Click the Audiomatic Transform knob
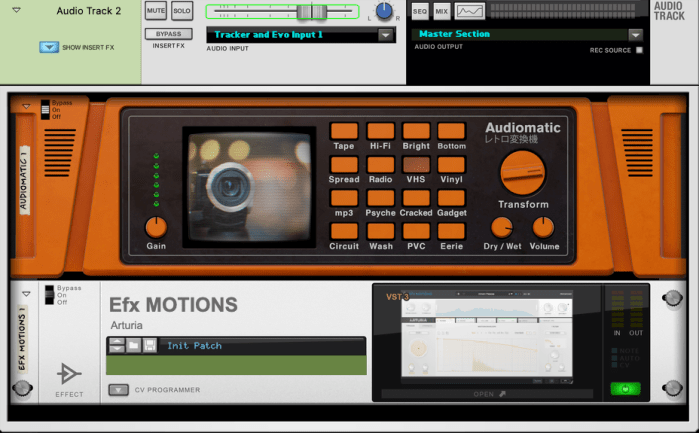This screenshot has height=433, width=699. click(523, 173)
